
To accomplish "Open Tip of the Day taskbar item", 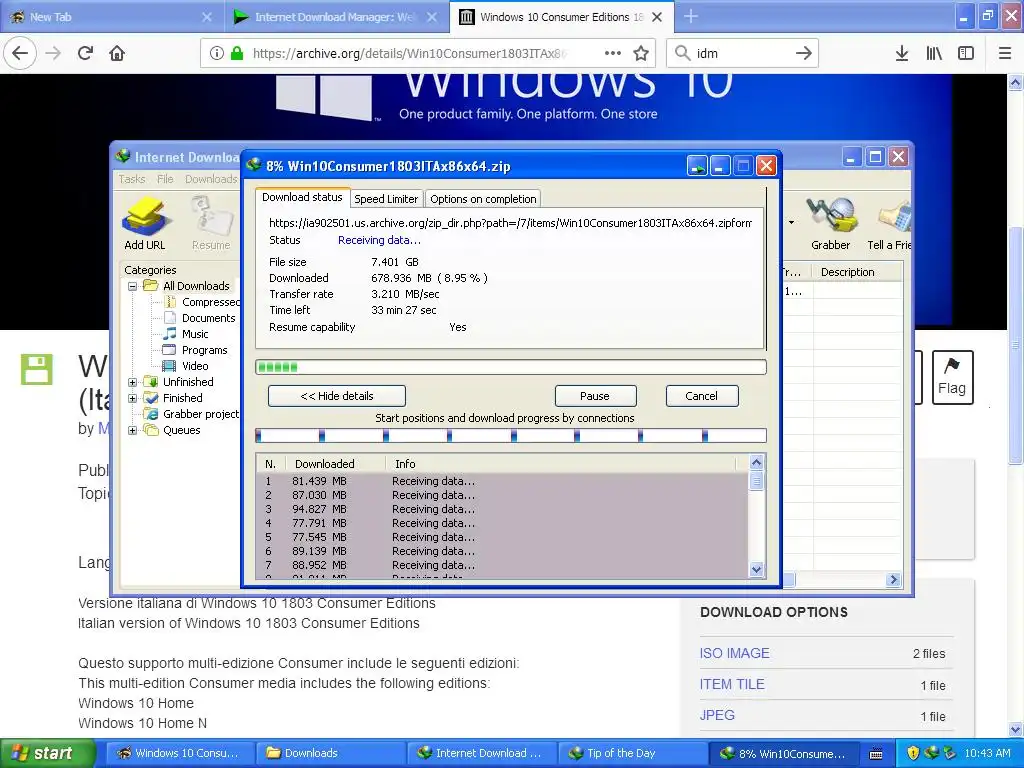I will (632, 753).
